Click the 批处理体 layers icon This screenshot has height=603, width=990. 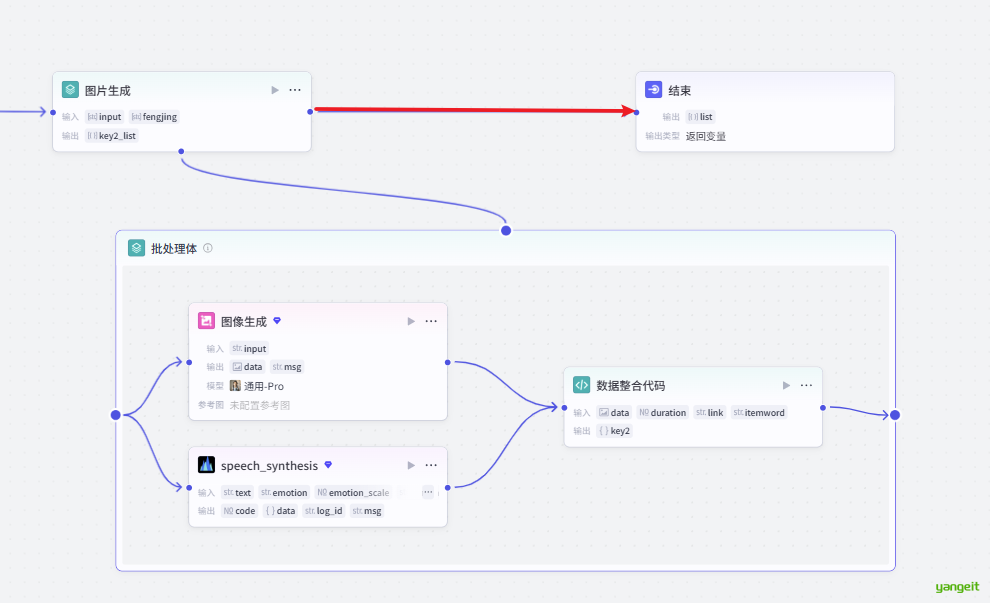pos(136,248)
